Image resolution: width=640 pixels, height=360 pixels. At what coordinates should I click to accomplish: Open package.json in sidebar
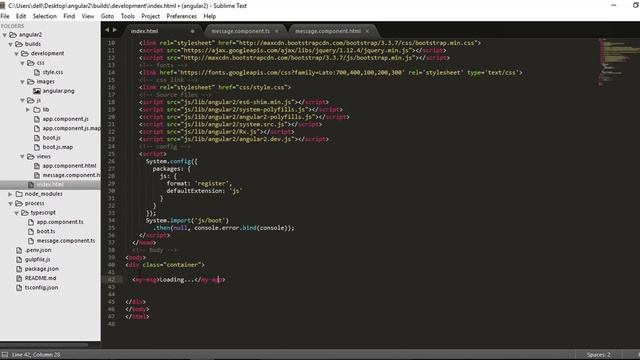tap(42, 269)
